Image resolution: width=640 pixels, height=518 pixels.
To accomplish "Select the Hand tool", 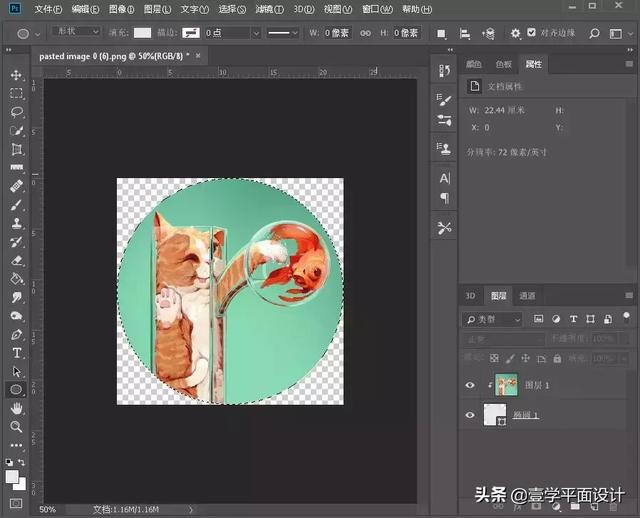I will (16, 408).
